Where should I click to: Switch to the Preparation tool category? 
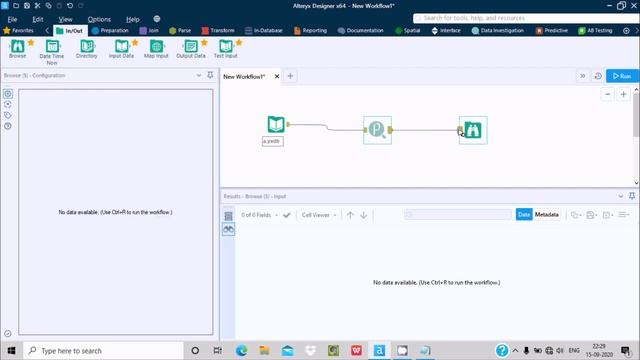pos(110,31)
